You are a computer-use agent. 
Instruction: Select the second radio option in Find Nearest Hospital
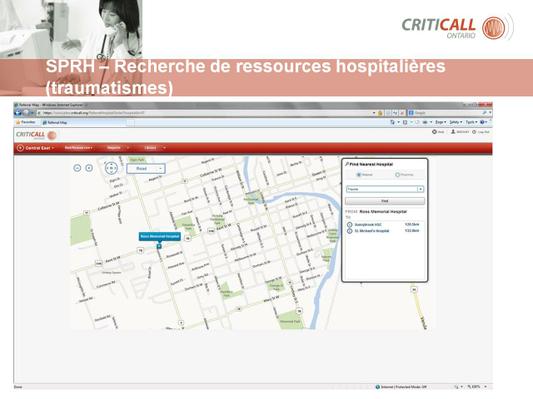[397, 175]
